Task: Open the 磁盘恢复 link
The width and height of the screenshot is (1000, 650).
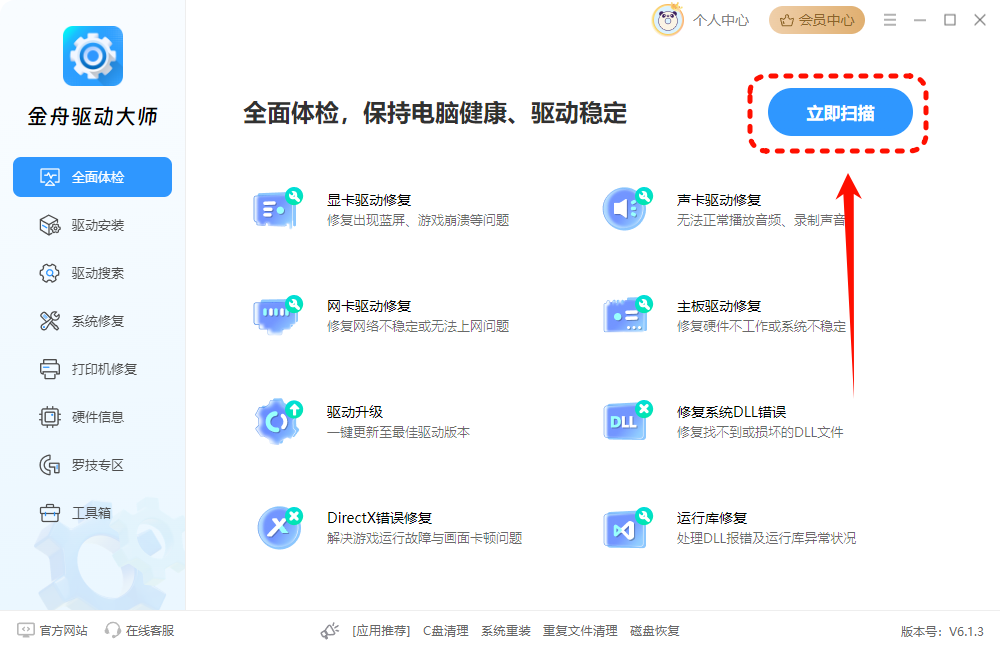Action: 655,631
